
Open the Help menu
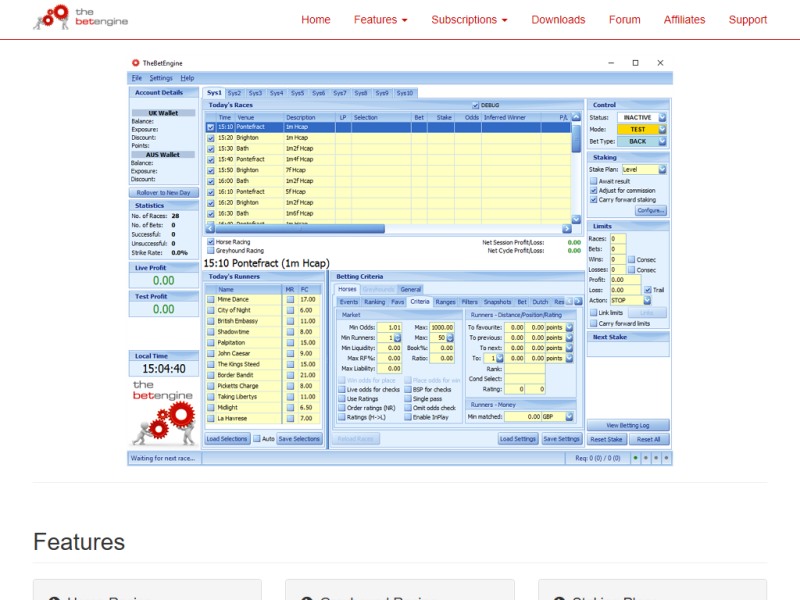tap(187, 78)
